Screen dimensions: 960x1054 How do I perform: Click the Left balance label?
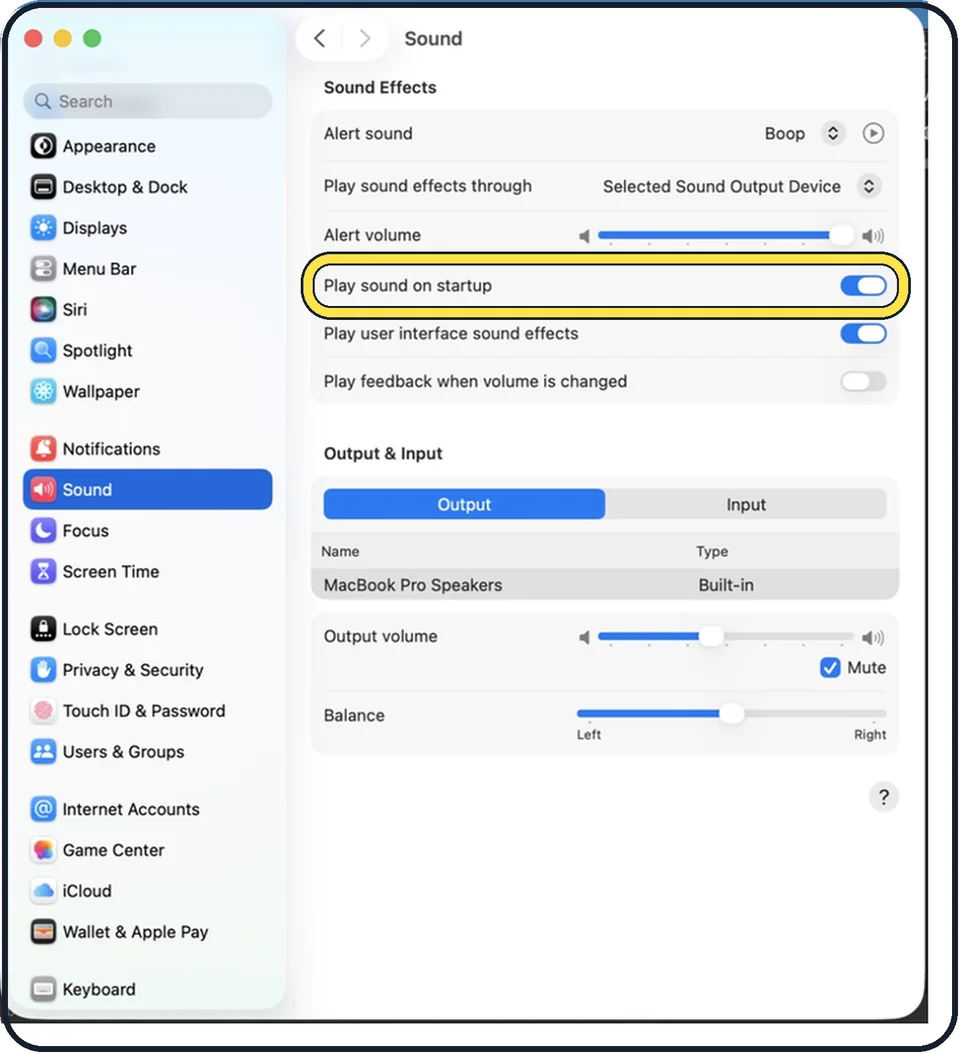point(588,735)
